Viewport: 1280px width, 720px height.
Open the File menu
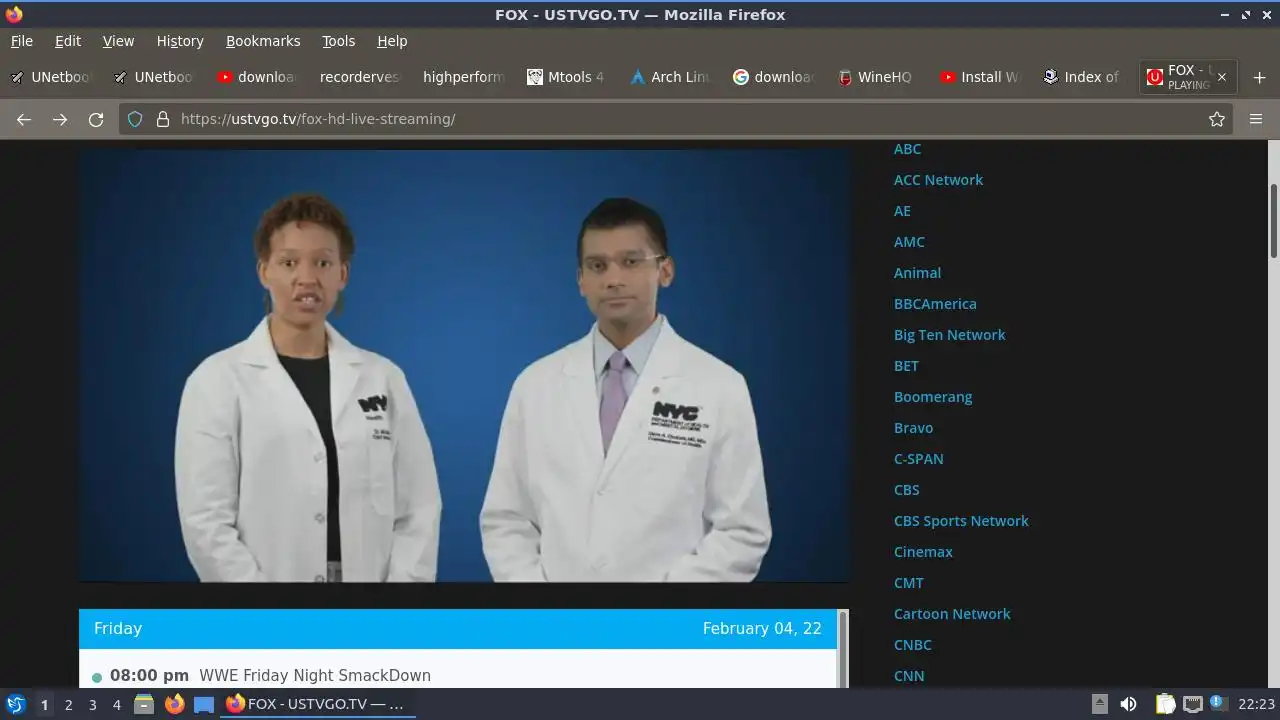(x=22, y=41)
